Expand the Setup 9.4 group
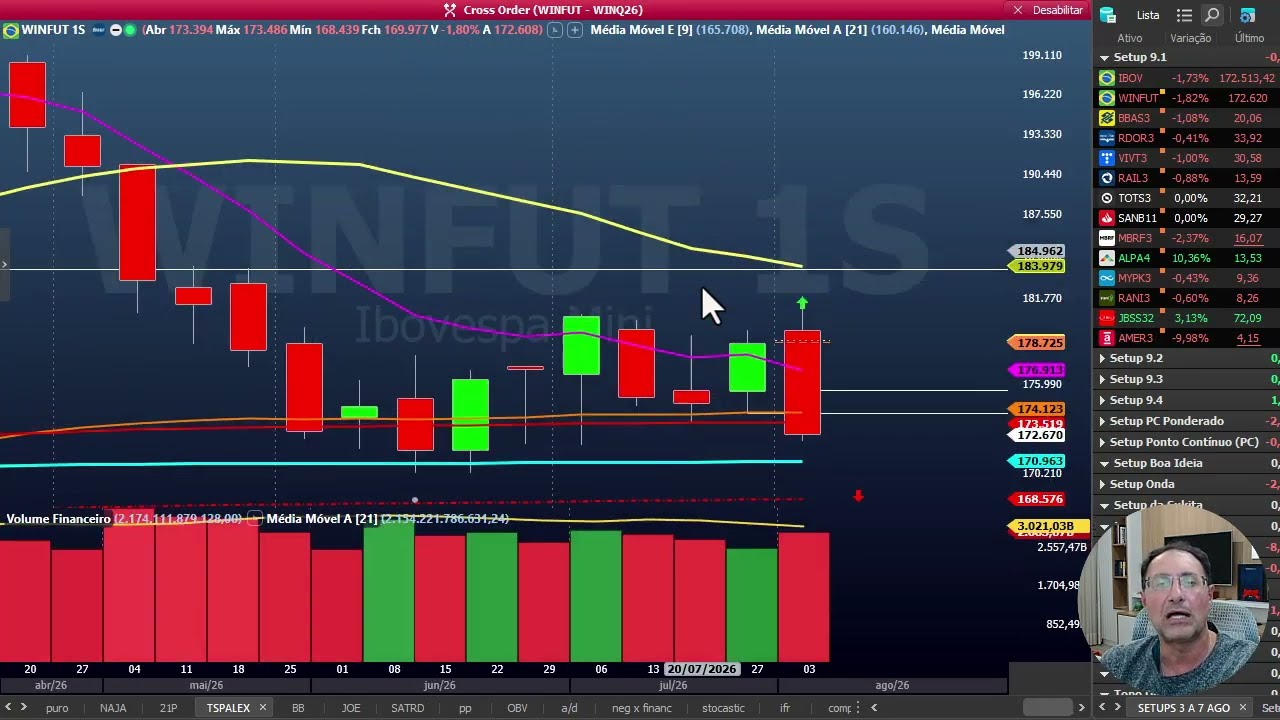This screenshot has width=1280, height=720. pos(1103,400)
